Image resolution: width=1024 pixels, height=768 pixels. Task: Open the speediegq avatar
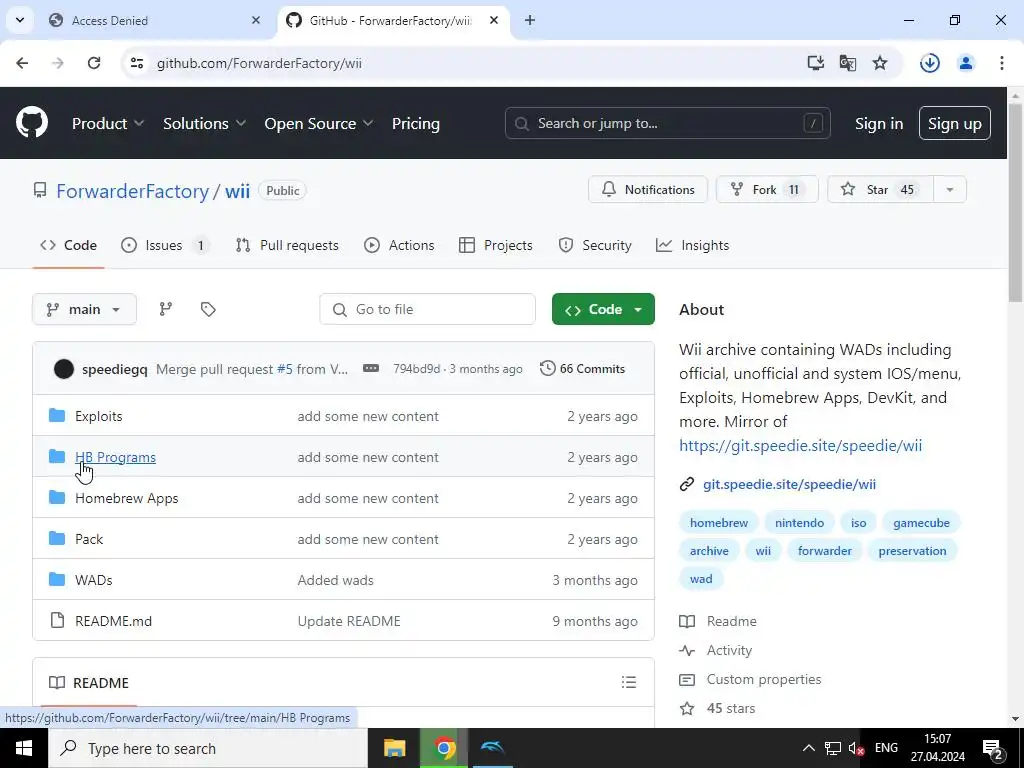[x=63, y=369]
